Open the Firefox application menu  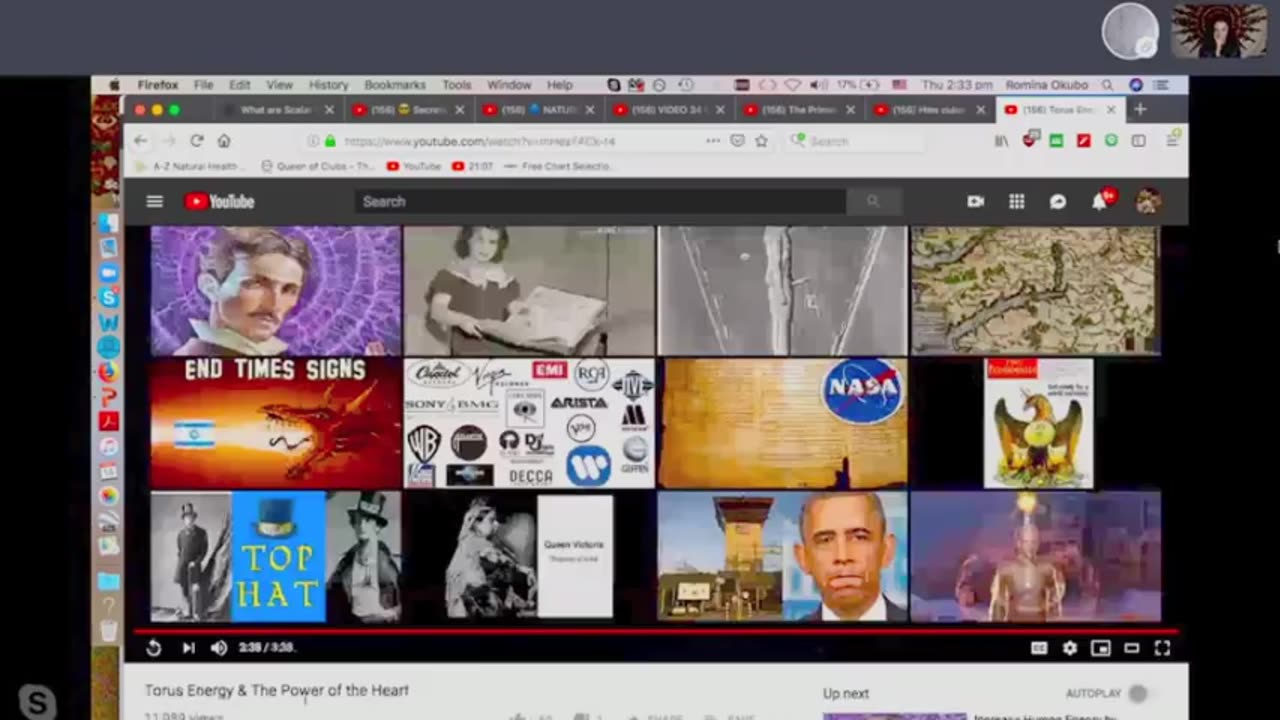[x=156, y=85]
